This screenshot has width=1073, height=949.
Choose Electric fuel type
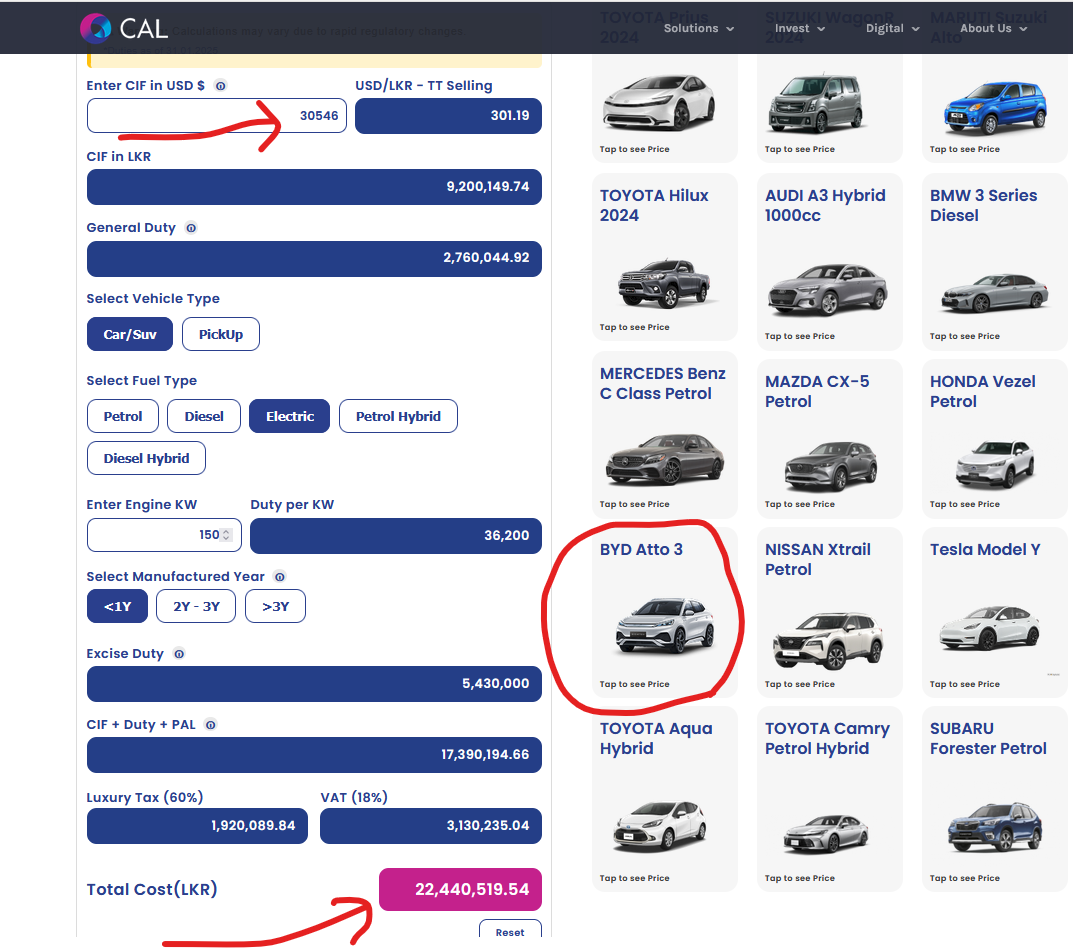click(289, 417)
